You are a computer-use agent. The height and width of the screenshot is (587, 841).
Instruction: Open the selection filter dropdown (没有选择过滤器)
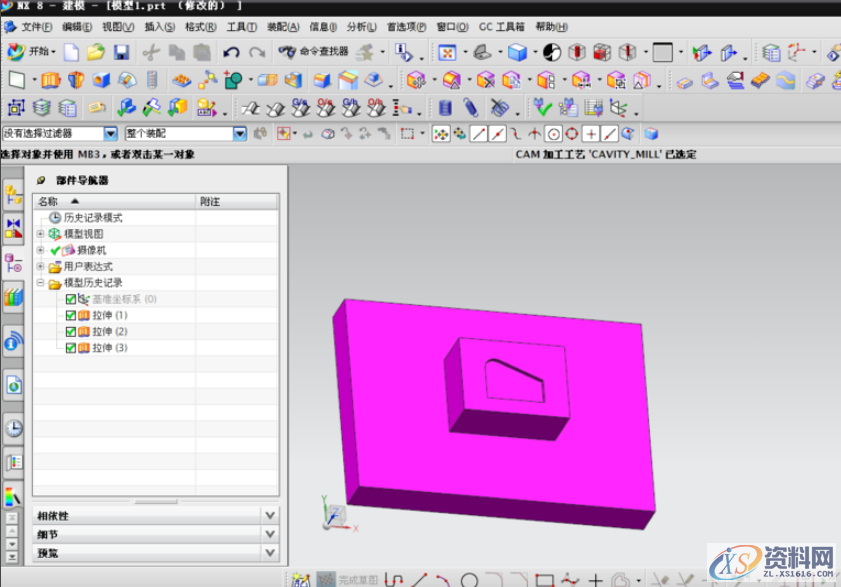pos(60,133)
